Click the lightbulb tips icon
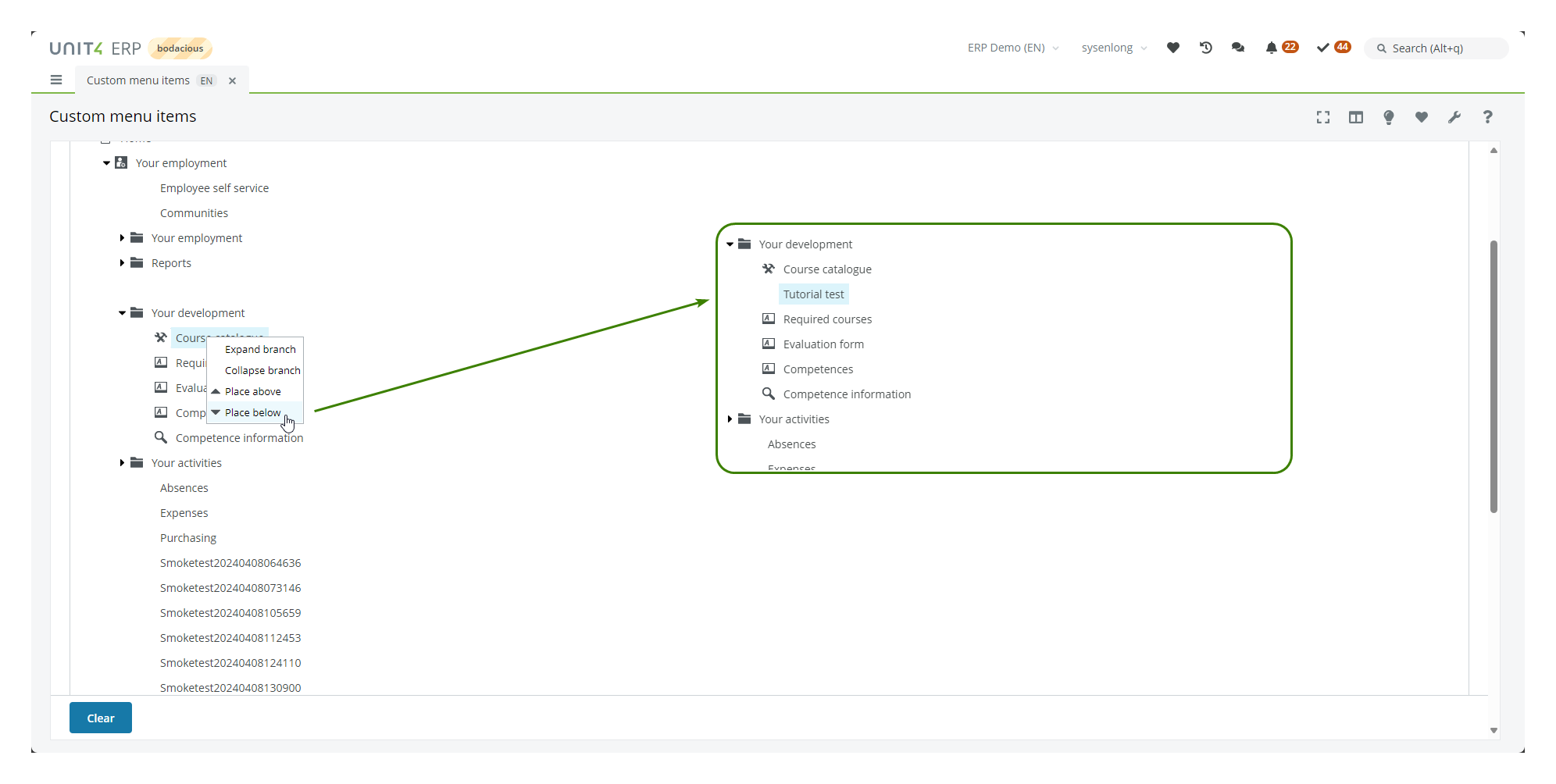This screenshot has width=1556, height=784. pyautogui.click(x=1388, y=117)
